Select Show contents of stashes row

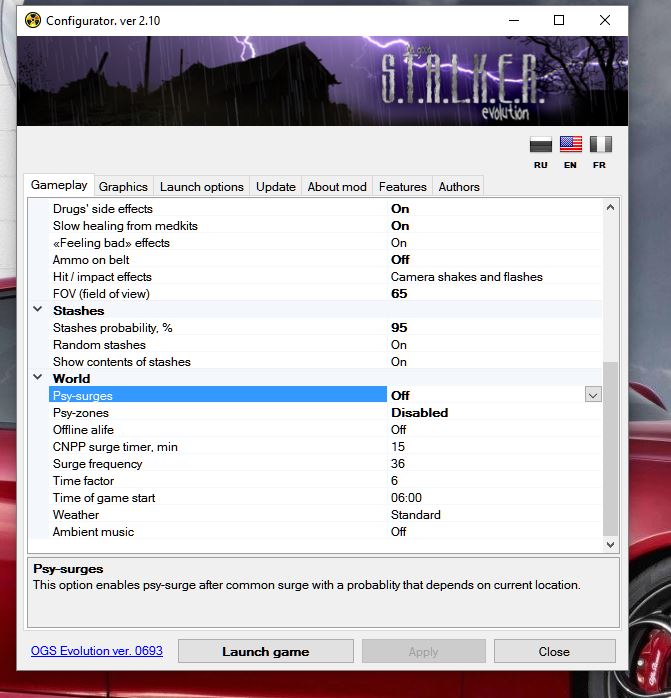click(x=325, y=361)
